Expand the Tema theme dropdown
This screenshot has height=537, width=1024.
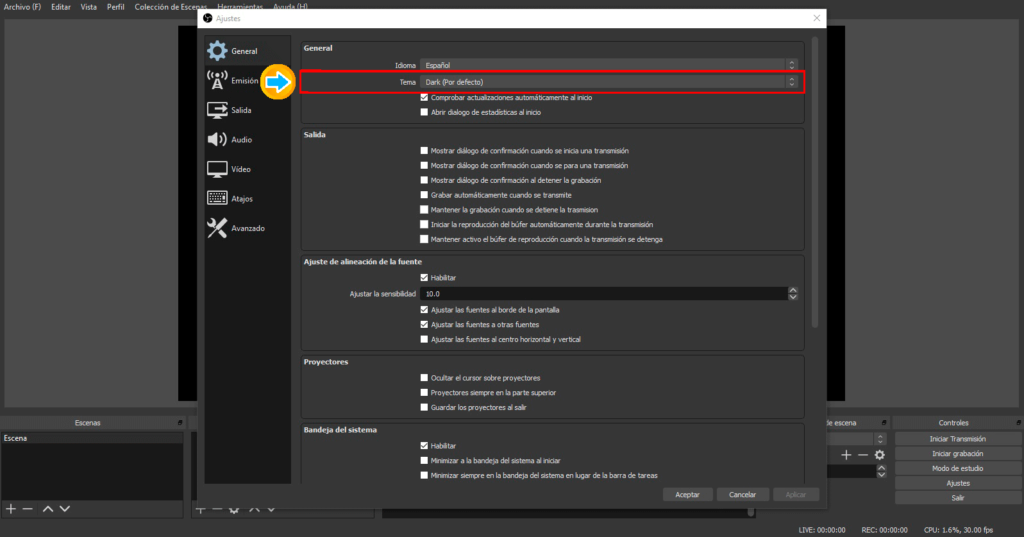click(610, 81)
